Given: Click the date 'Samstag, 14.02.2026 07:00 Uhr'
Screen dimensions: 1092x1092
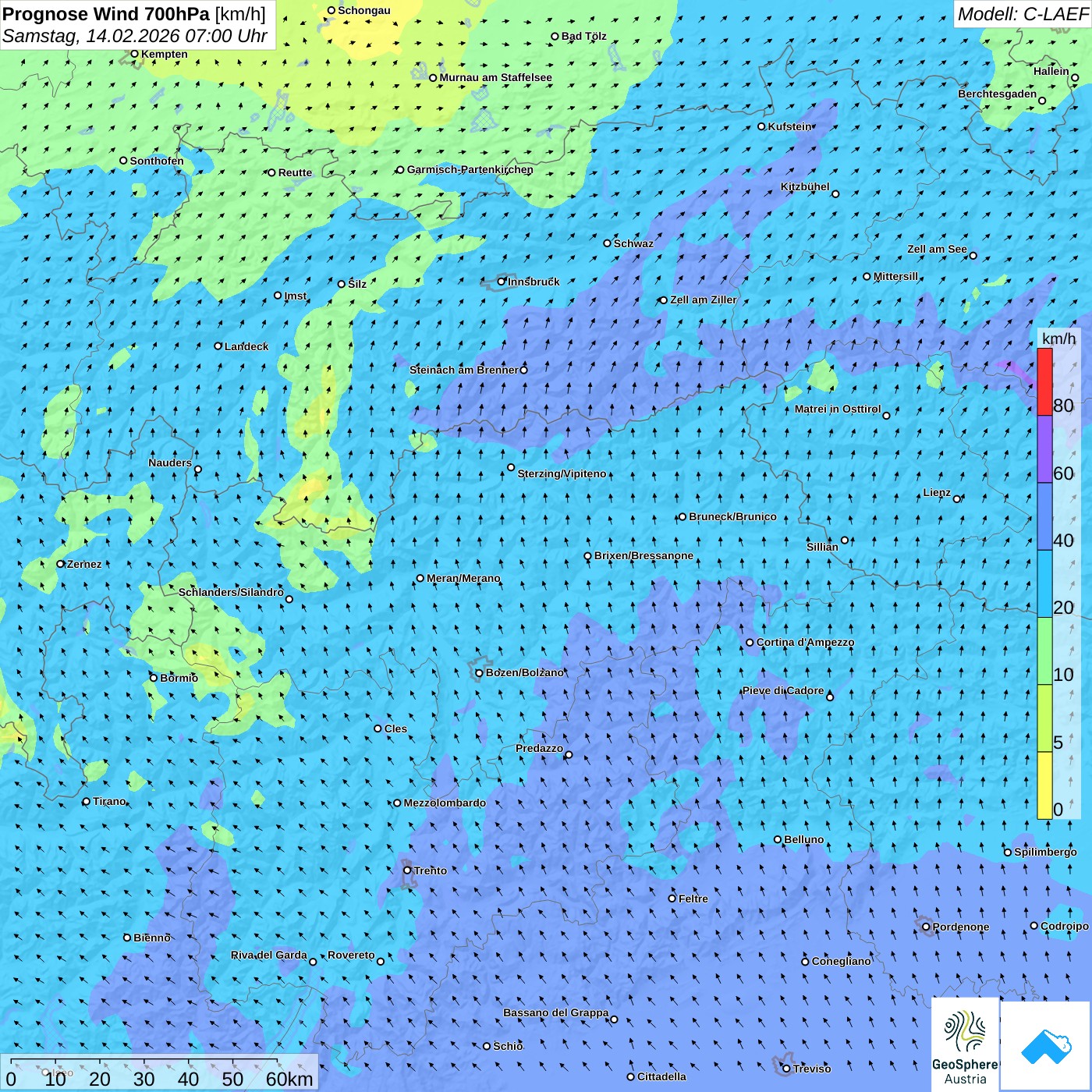Looking at the screenshot, I should (x=135, y=36).
